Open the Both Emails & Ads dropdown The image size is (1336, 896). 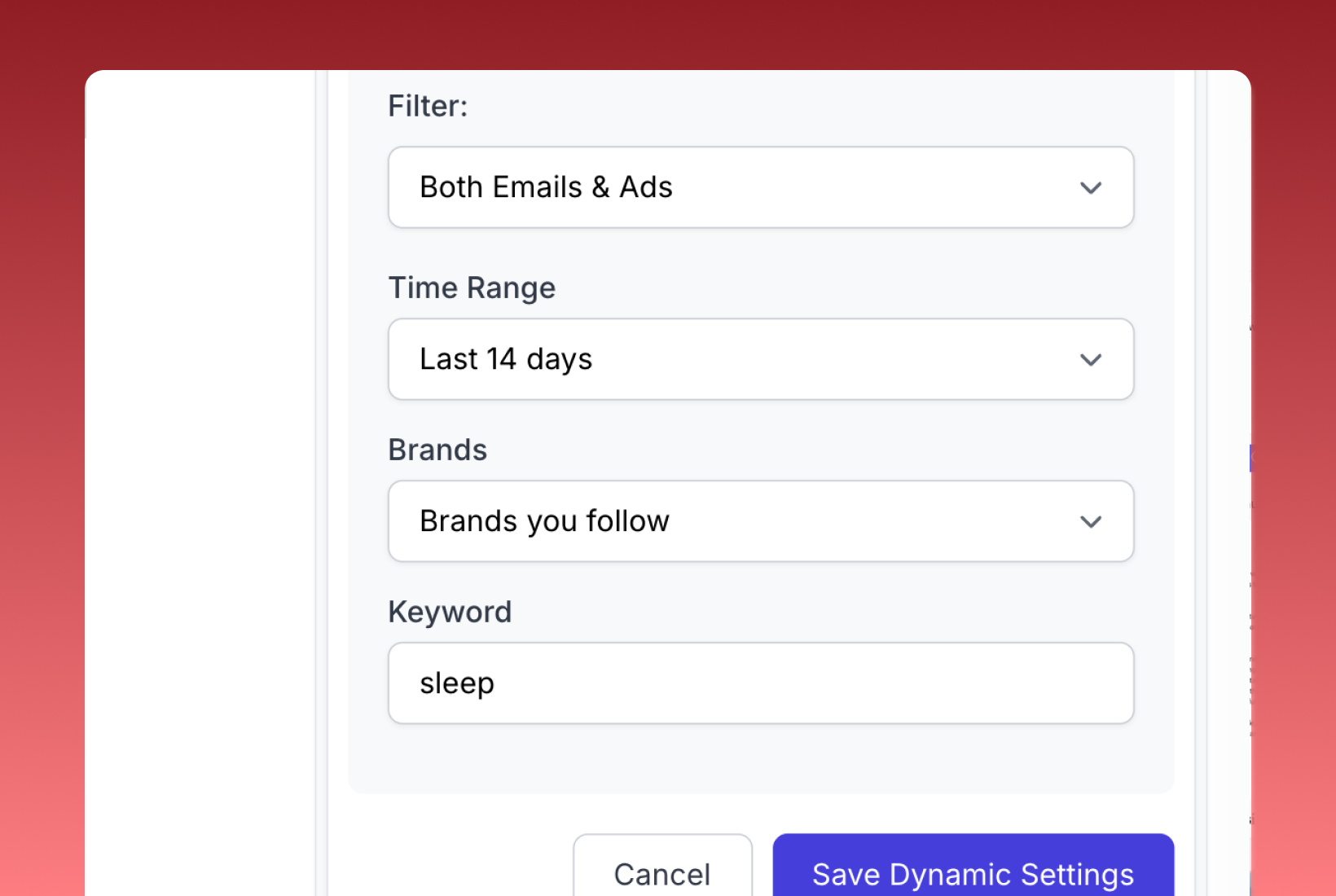(761, 187)
